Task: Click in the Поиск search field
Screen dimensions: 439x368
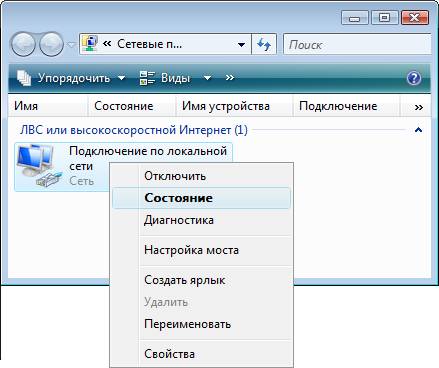Action: (x=357, y=44)
